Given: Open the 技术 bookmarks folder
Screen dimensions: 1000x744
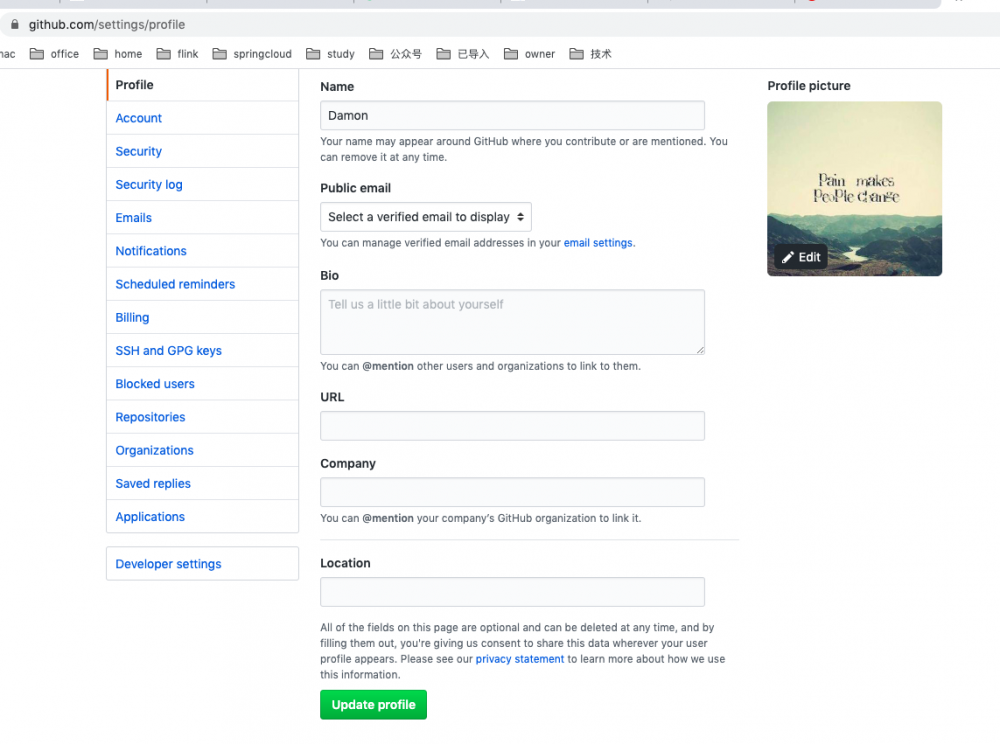Looking at the screenshot, I should (x=591, y=54).
